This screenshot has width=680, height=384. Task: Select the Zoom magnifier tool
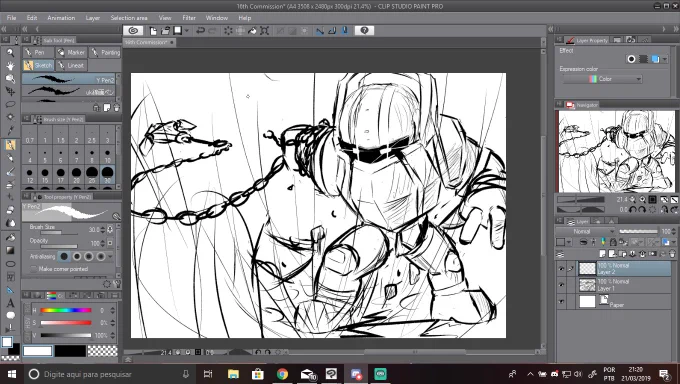tap(10, 53)
